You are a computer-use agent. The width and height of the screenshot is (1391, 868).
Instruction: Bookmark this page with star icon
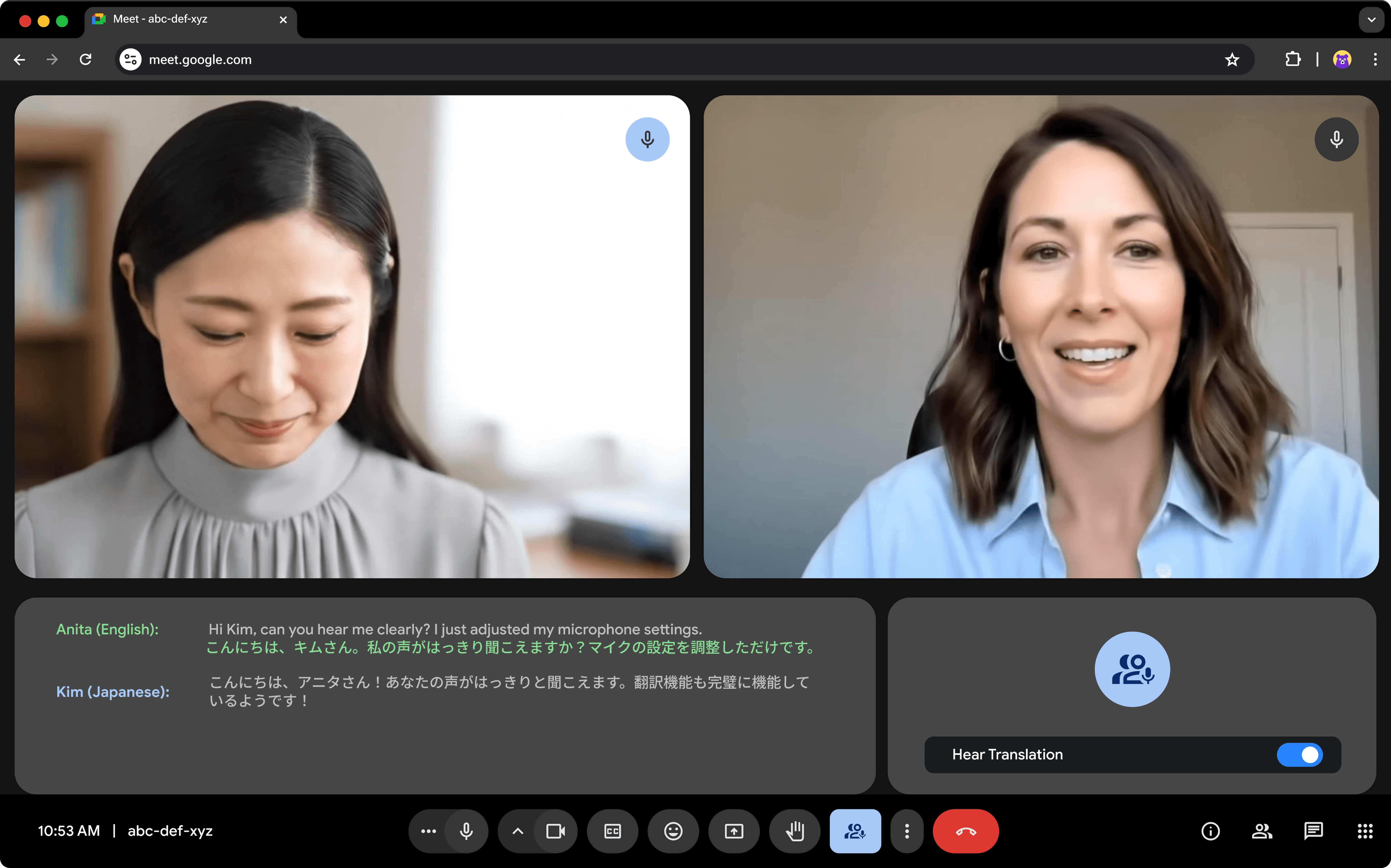coord(1232,60)
